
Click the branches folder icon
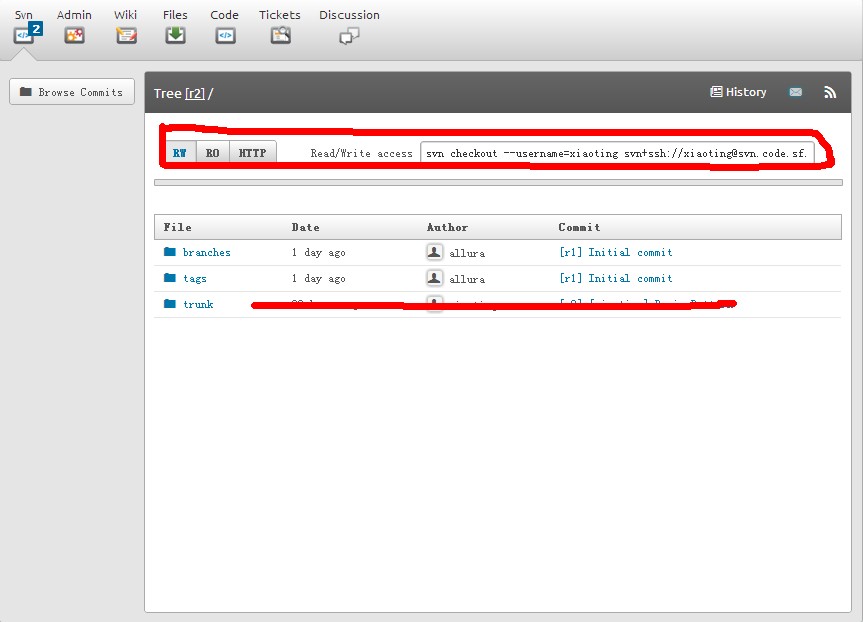pyautogui.click(x=170, y=252)
